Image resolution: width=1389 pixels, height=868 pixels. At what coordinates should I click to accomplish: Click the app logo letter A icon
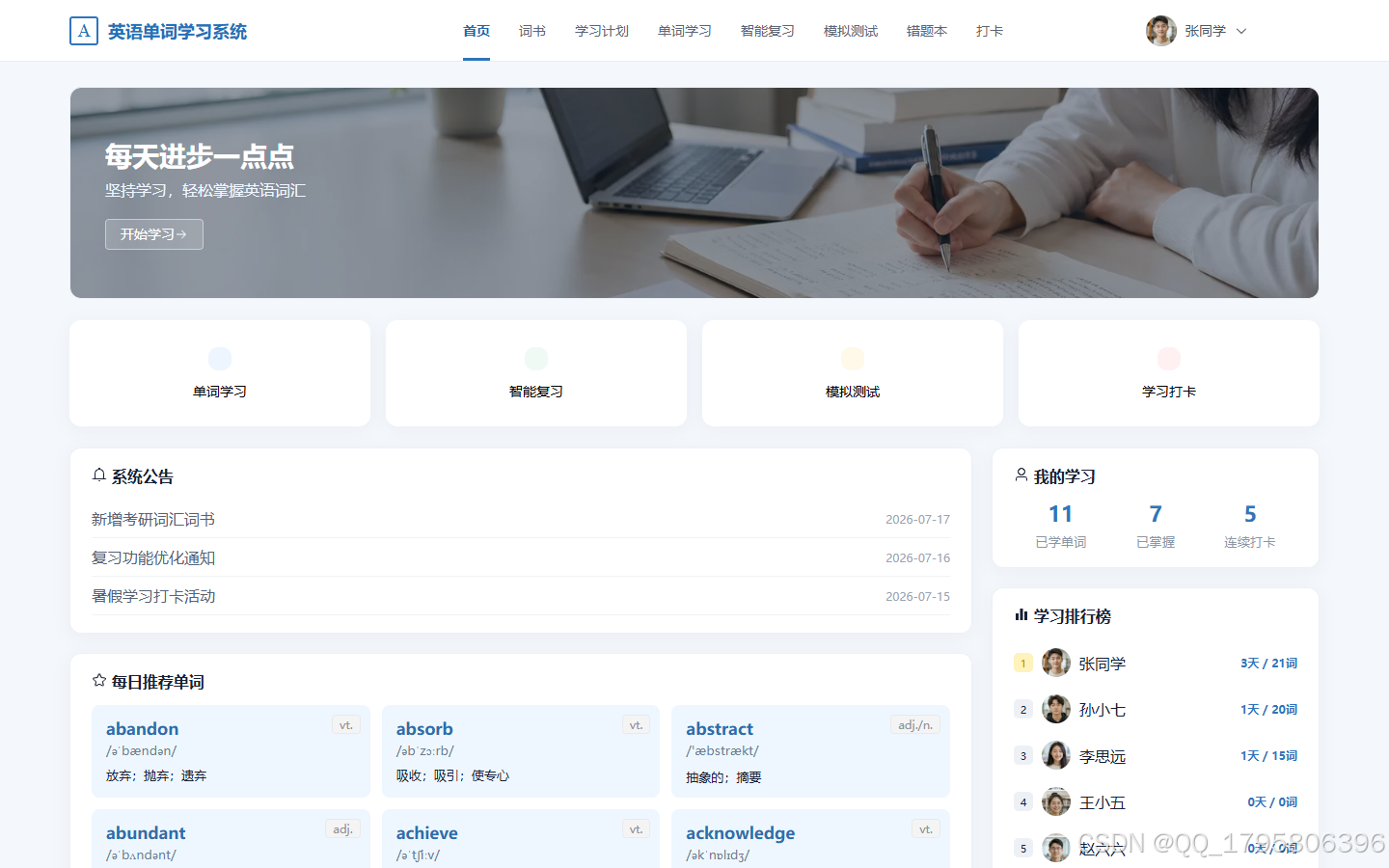[x=84, y=31]
